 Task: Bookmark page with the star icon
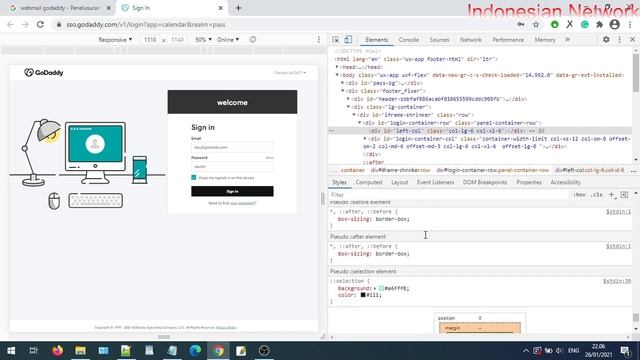tap(536, 24)
